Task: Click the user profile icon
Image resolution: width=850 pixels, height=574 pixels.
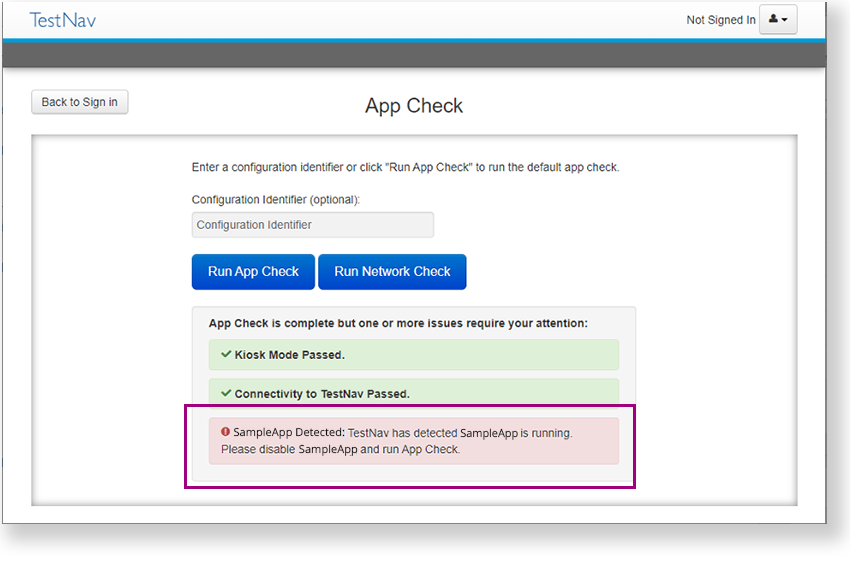Action: pyautogui.click(x=773, y=20)
